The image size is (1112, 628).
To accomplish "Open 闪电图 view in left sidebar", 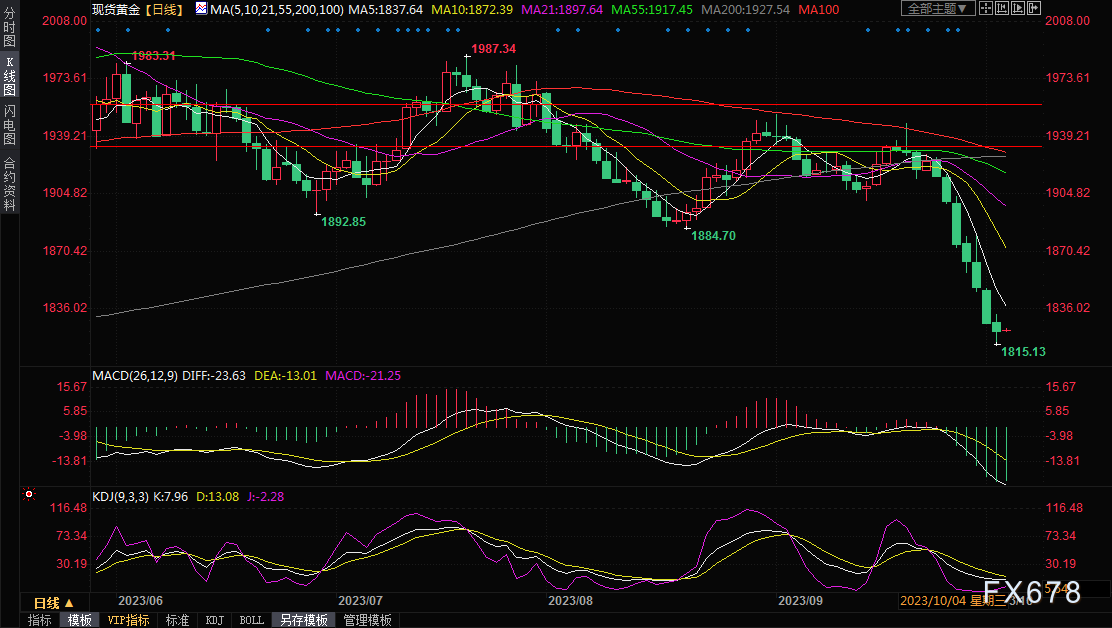I will [x=9, y=125].
